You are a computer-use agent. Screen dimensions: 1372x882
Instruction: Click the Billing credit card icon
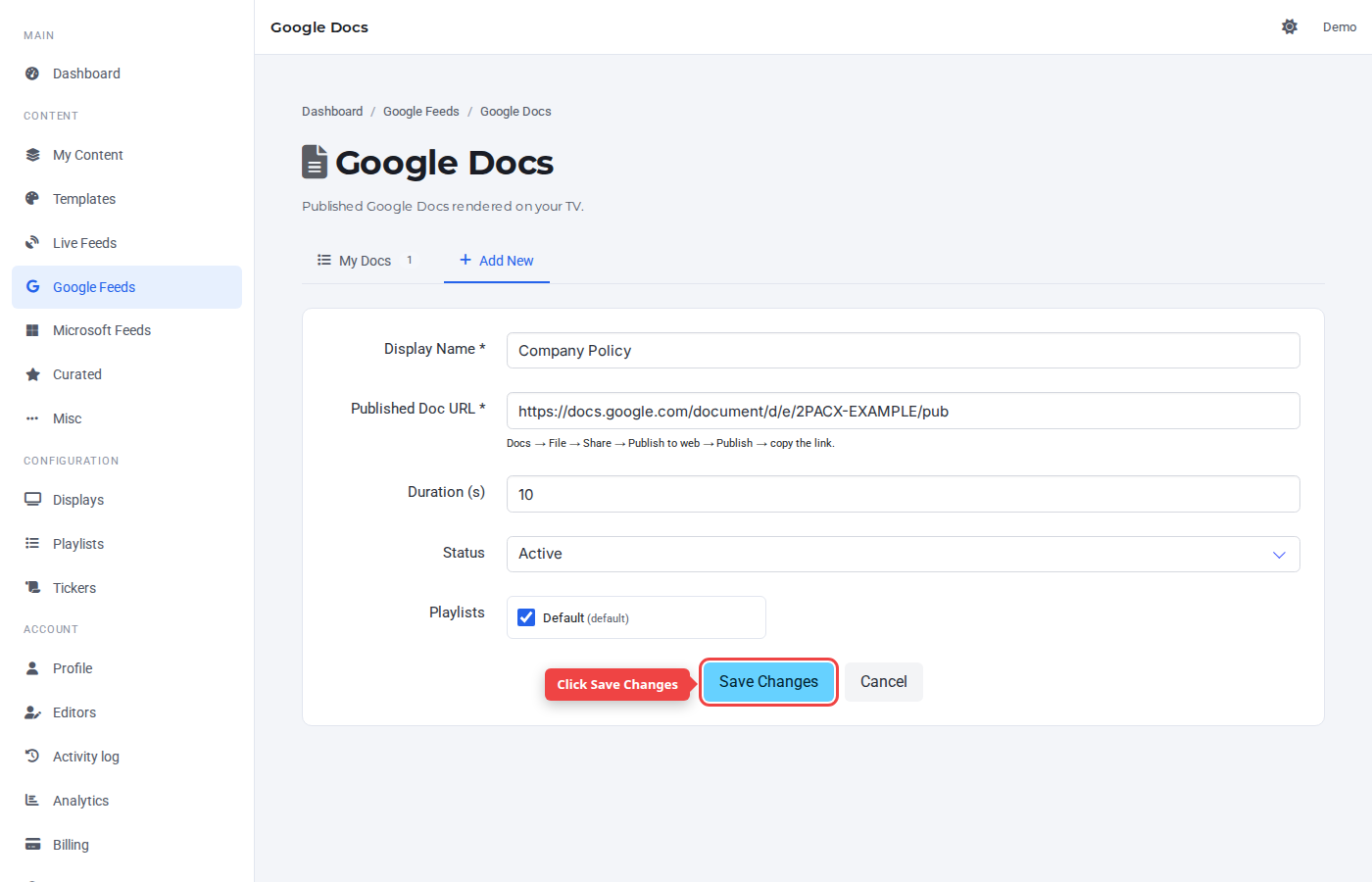point(32,845)
